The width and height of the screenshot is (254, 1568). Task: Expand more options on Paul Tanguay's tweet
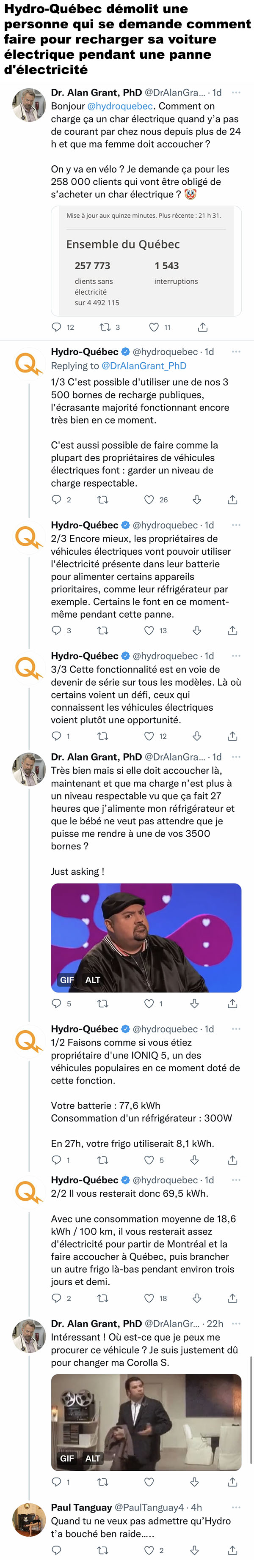point(236,1508)
